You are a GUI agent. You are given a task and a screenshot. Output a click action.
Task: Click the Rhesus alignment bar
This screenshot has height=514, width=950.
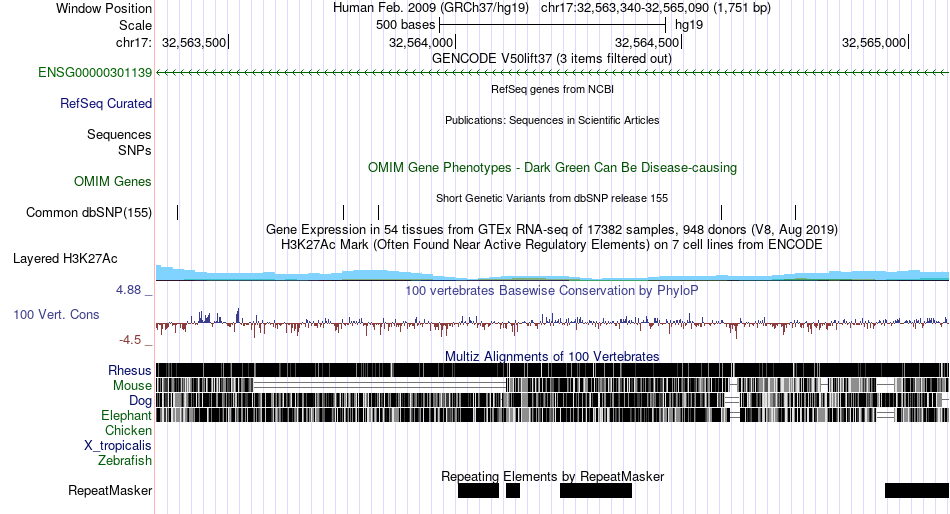click(553, 370)
